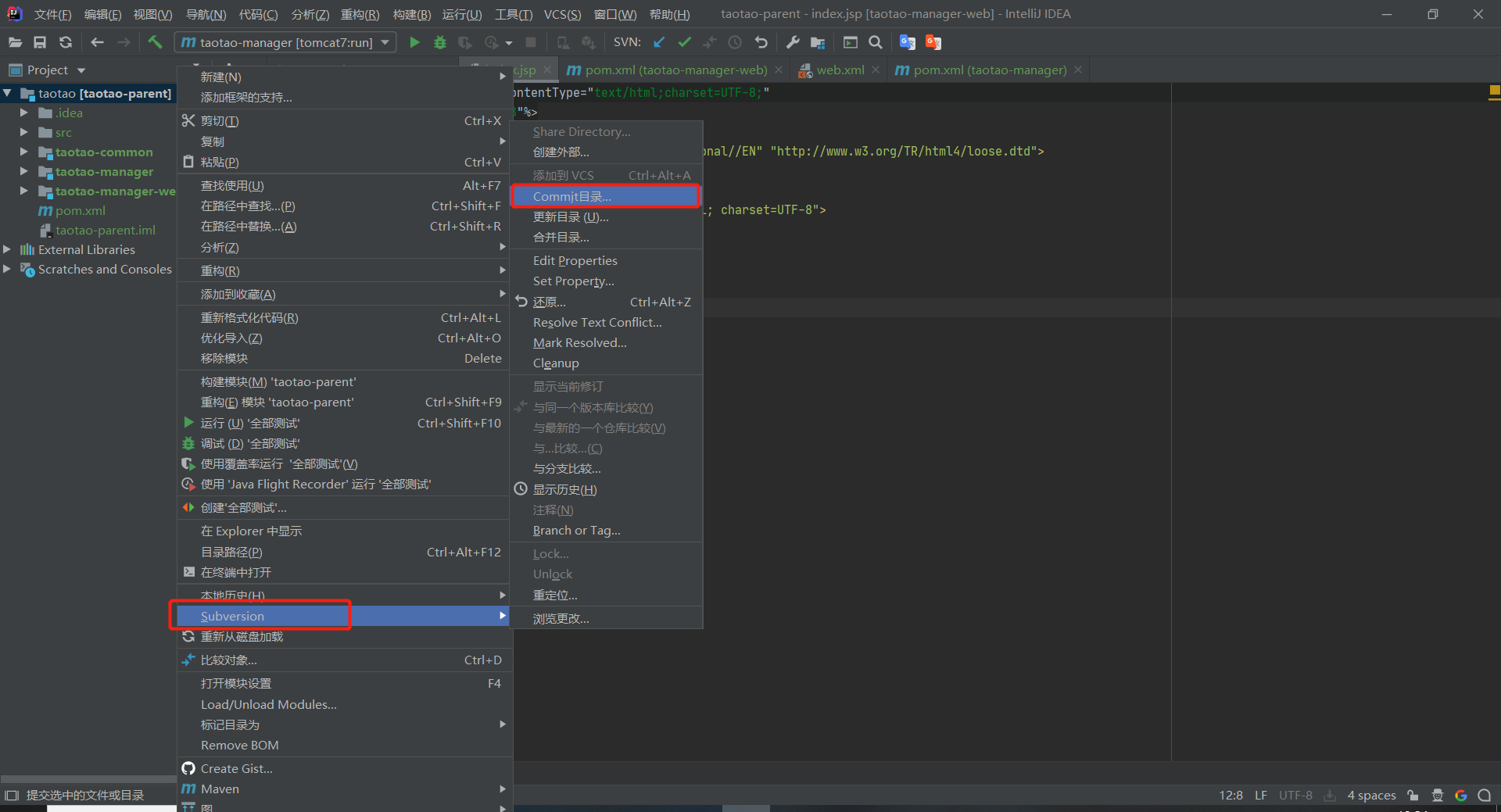Click the Google G icon in status bar
Image resolution: width=1501 pixels, height=812 pixels.
coord(1460,795)
